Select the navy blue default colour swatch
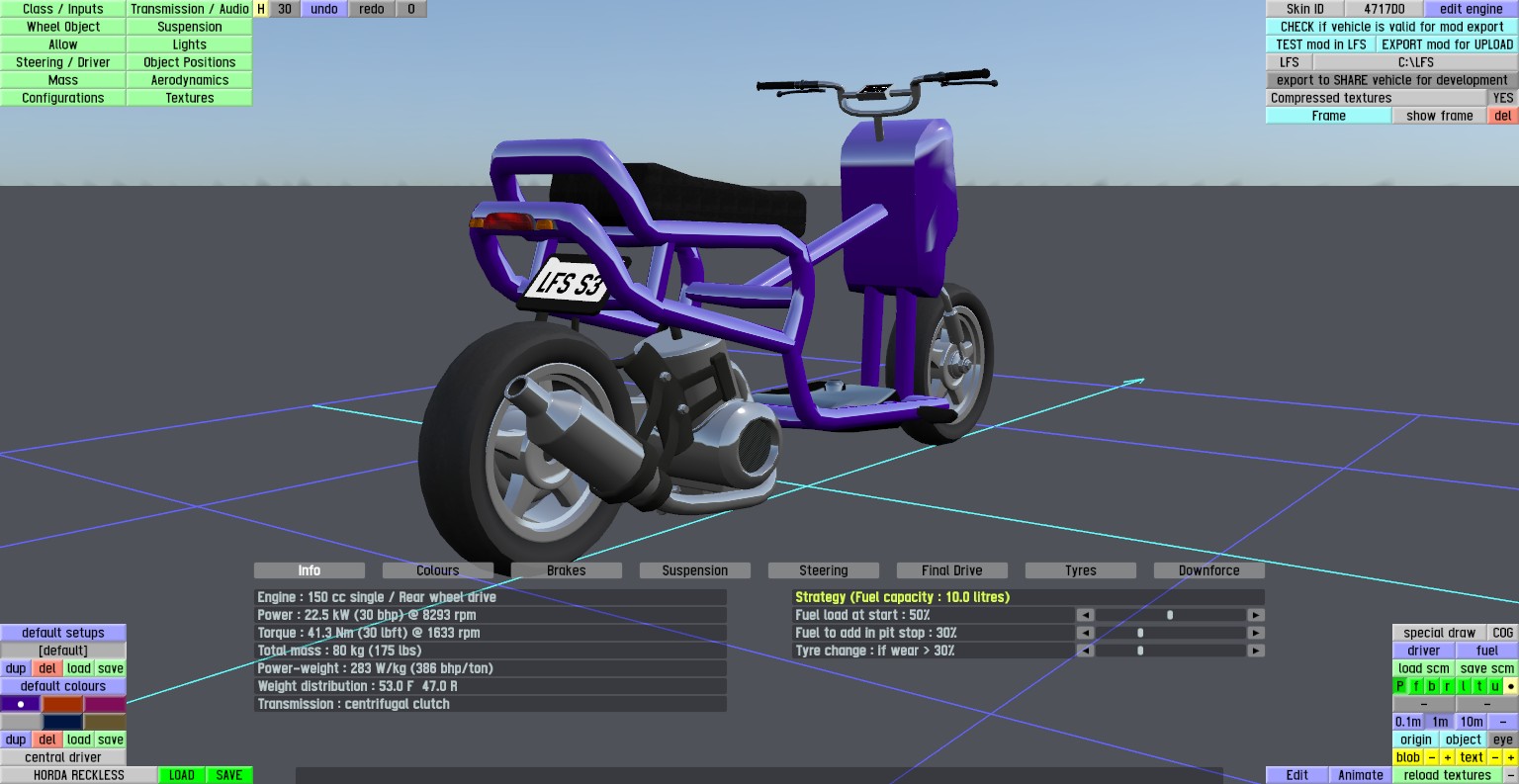Viewport: 1519px width, 784px height. click(x=62, y=722)
